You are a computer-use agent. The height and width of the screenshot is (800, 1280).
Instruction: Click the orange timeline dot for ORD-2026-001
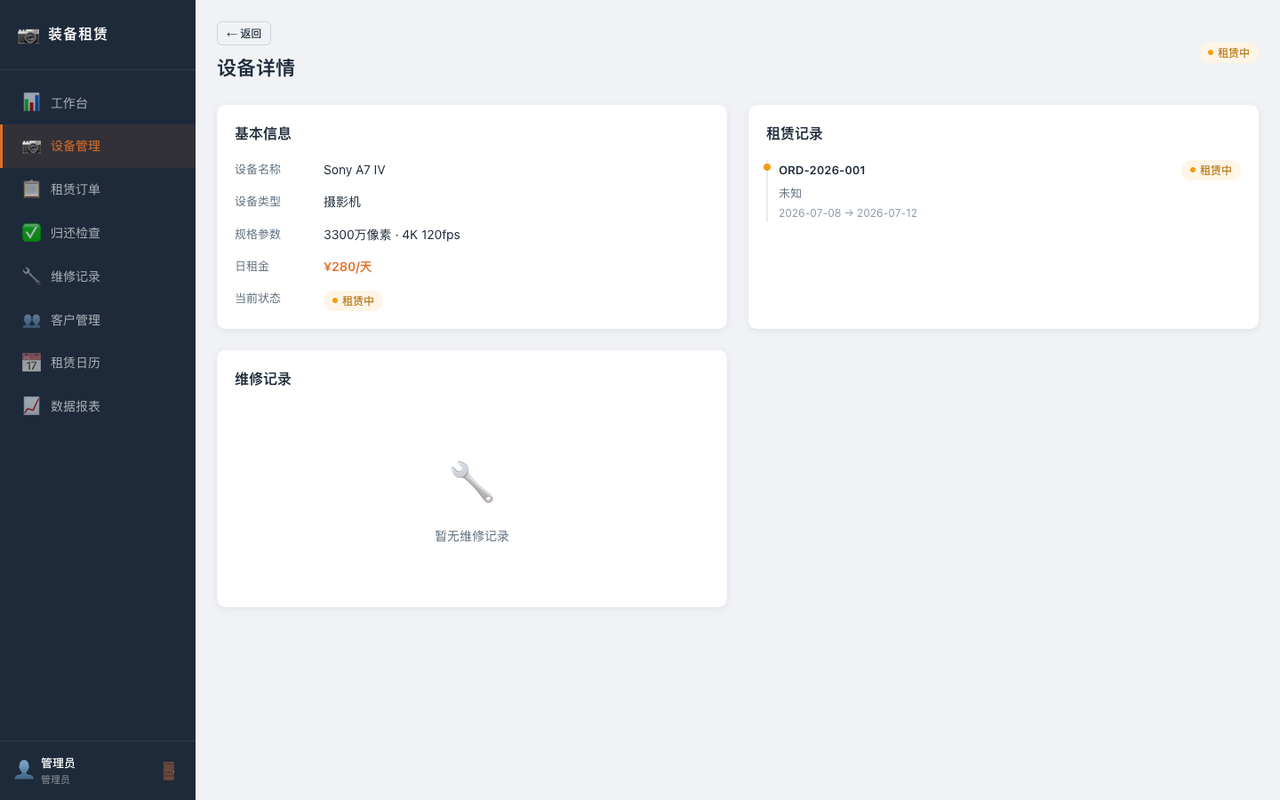tap(767, 167)
